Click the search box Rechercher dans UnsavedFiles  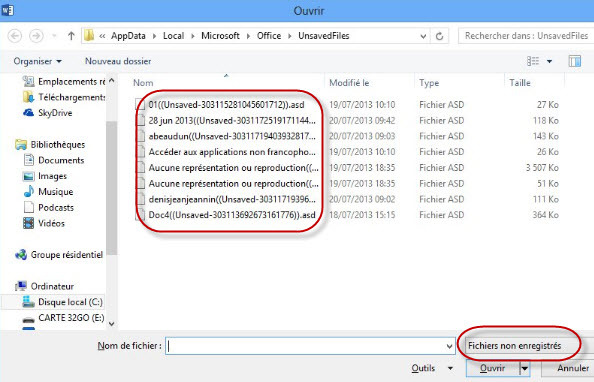pos(526,36)
